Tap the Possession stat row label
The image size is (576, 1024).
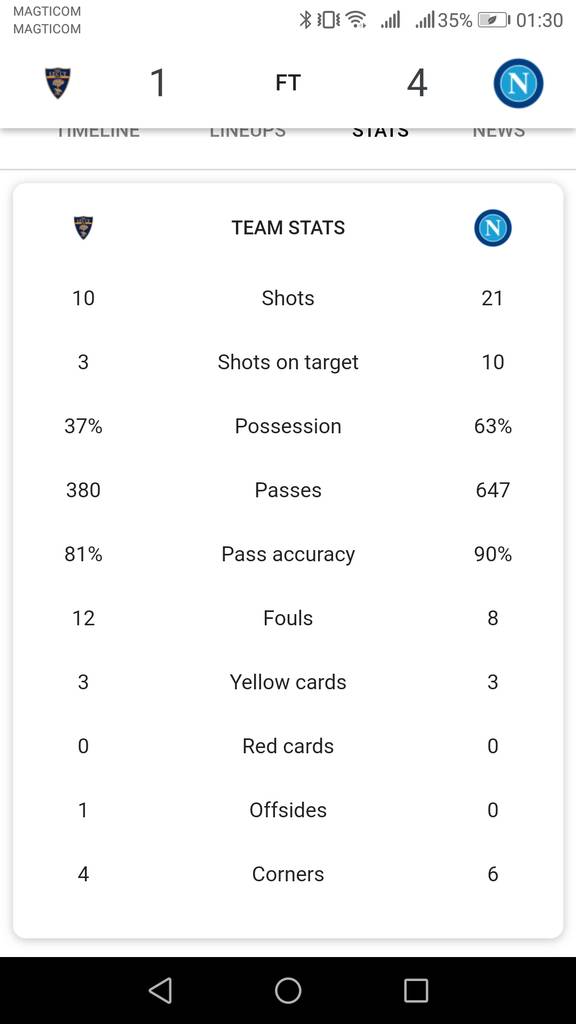click(x=288, y=426)
